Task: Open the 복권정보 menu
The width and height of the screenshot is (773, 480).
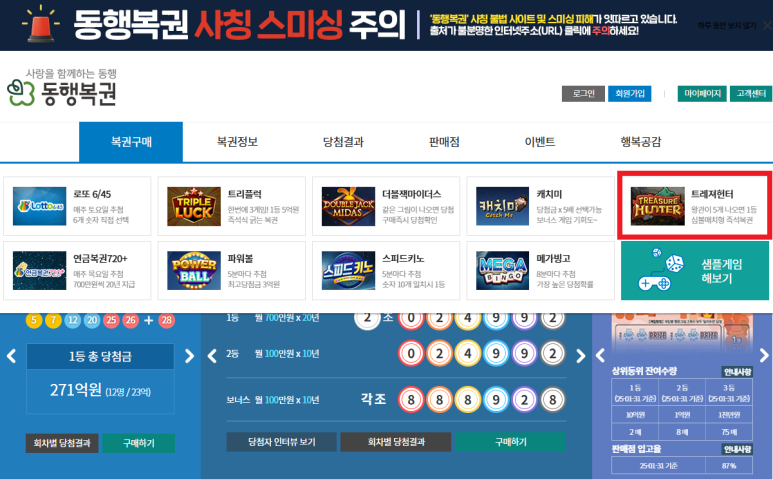Action: pos(237,142)
